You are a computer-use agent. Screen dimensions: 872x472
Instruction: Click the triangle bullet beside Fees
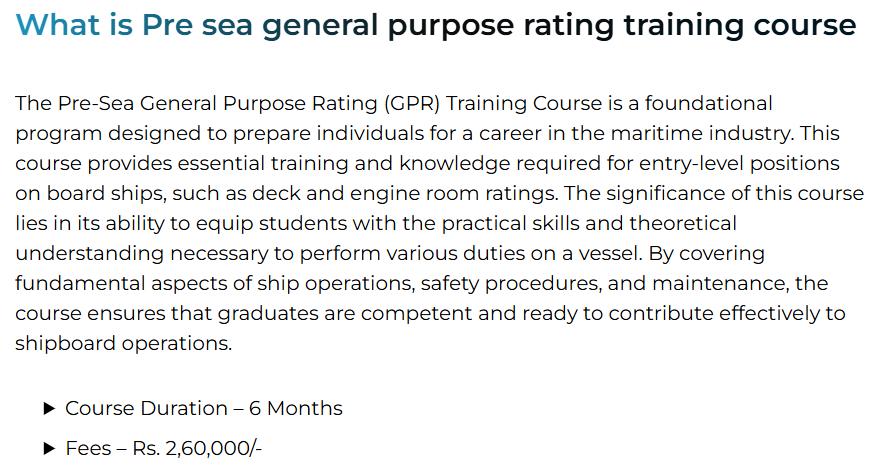48,449
